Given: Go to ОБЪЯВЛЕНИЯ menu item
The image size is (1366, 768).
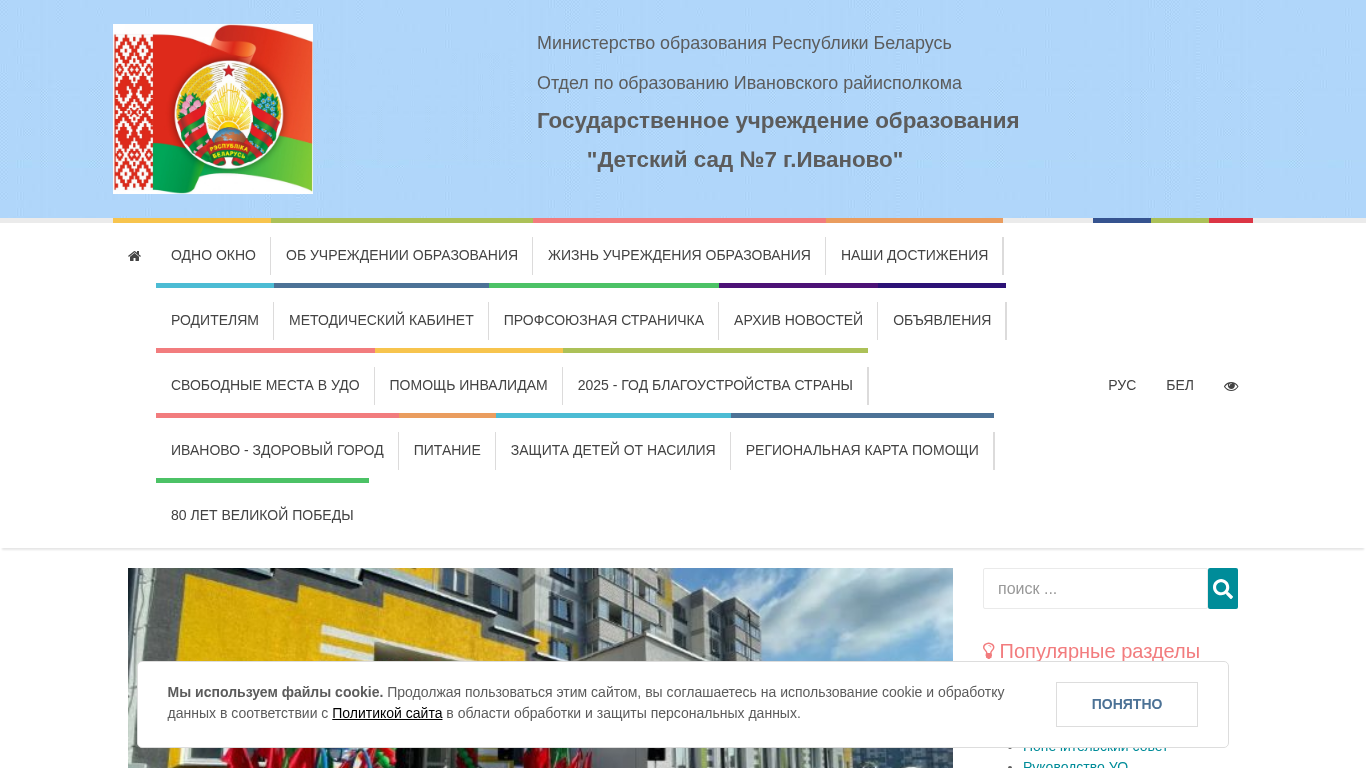Looking at the screenshot, I should [x=942, y=320].
